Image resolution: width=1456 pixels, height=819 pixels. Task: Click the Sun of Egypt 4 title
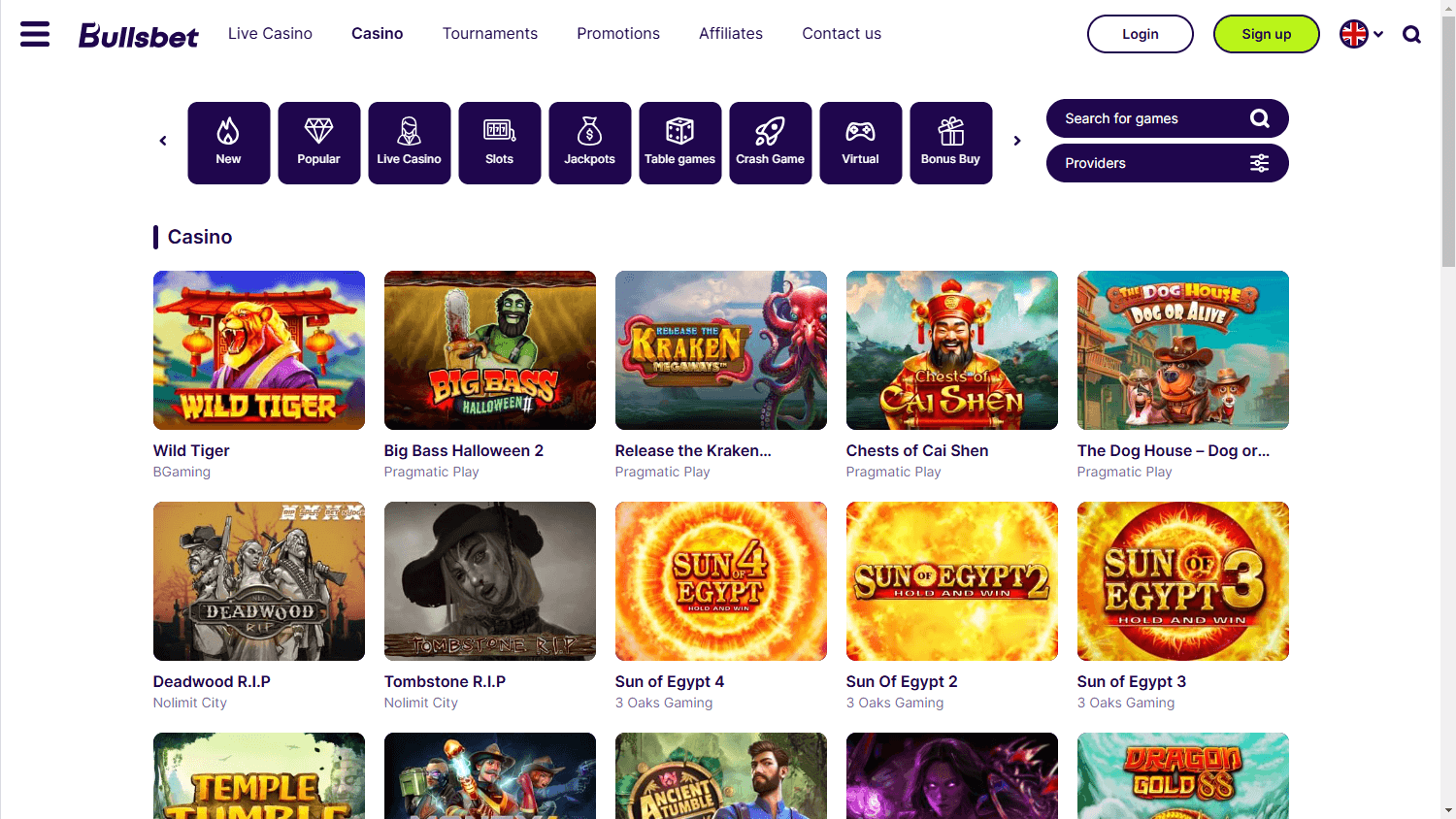tap(670, 681)
